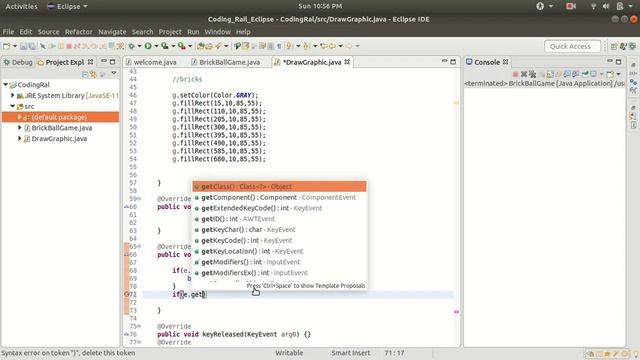Click Activities in the top bar
The height and width of the screenshot is (360, 640).
(21, 6)
